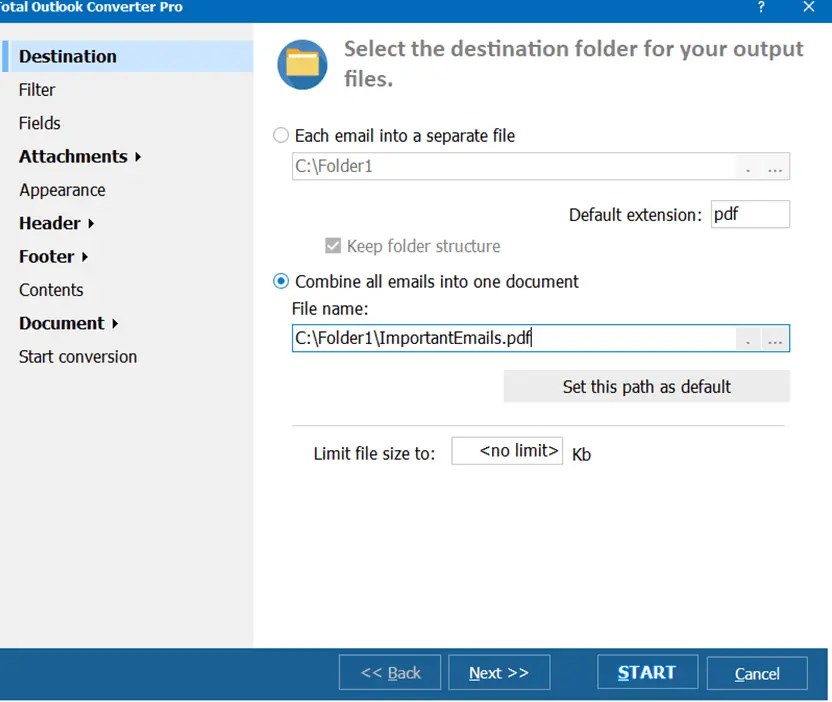Open the '...' browser beside the File name field
This screenshot has width=832, height=702.
tap(774, 338)
